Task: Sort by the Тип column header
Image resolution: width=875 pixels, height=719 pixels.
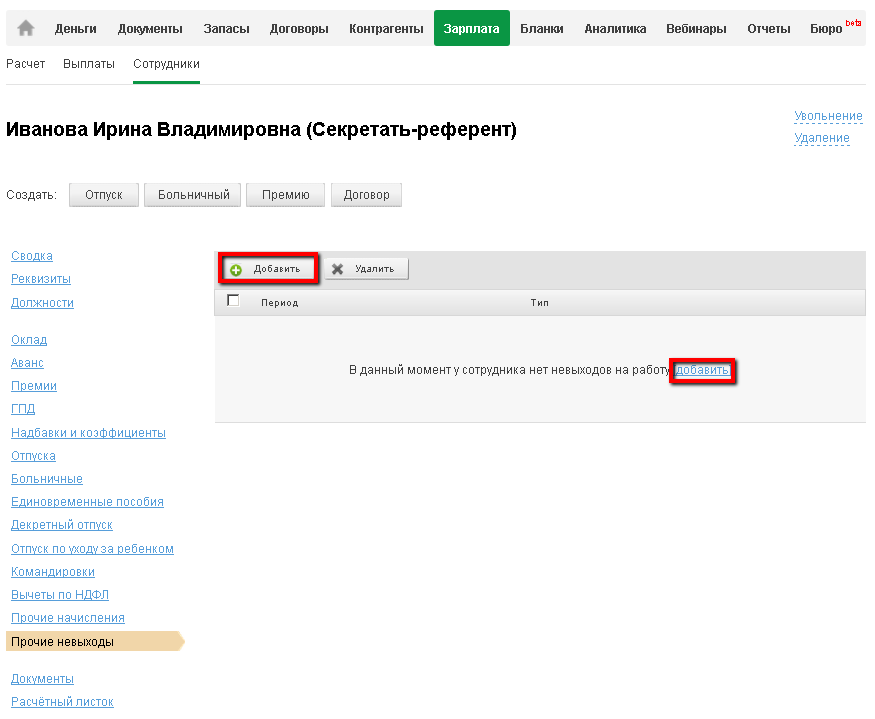Action: tap(540, 303)
